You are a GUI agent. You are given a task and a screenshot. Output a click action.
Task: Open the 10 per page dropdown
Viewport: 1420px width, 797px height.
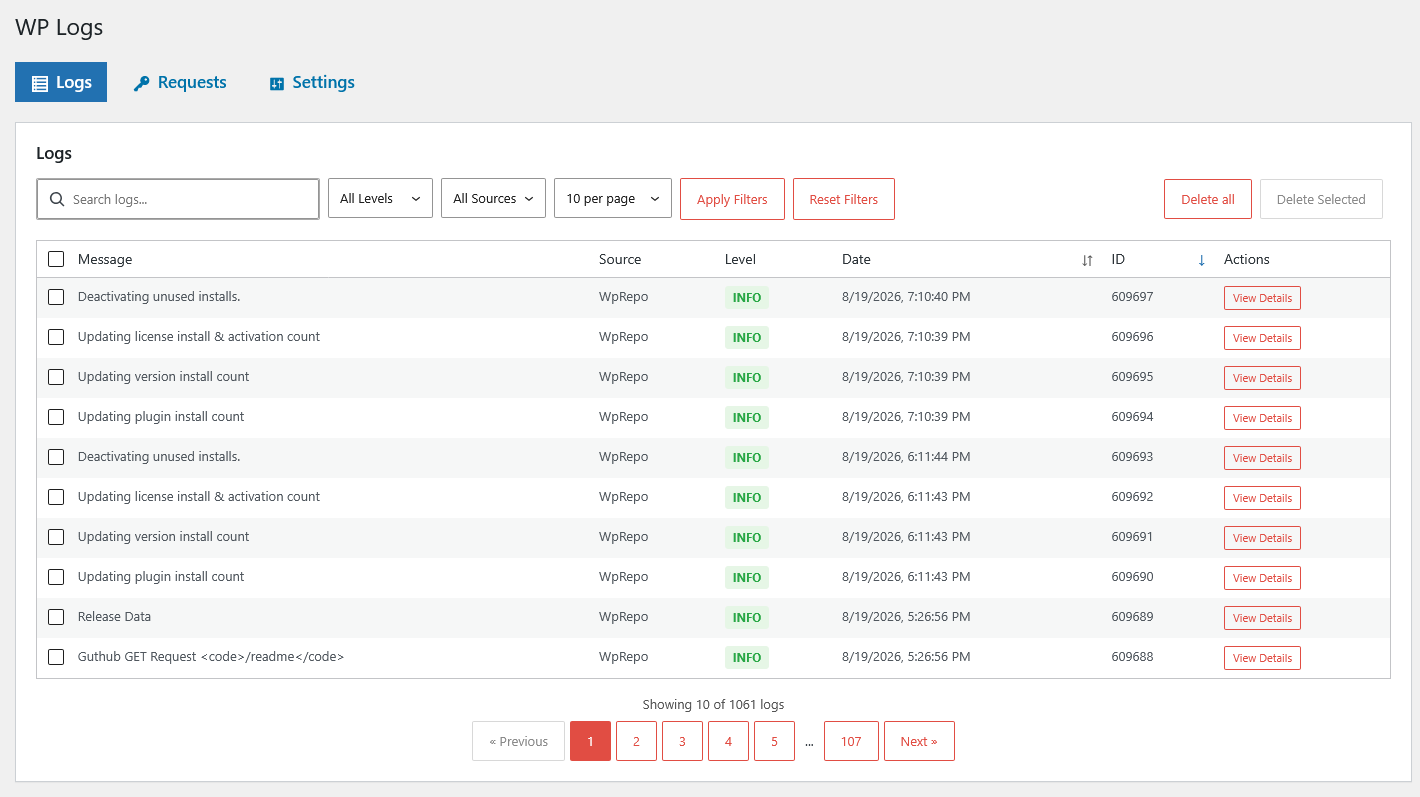pos(613,198)
